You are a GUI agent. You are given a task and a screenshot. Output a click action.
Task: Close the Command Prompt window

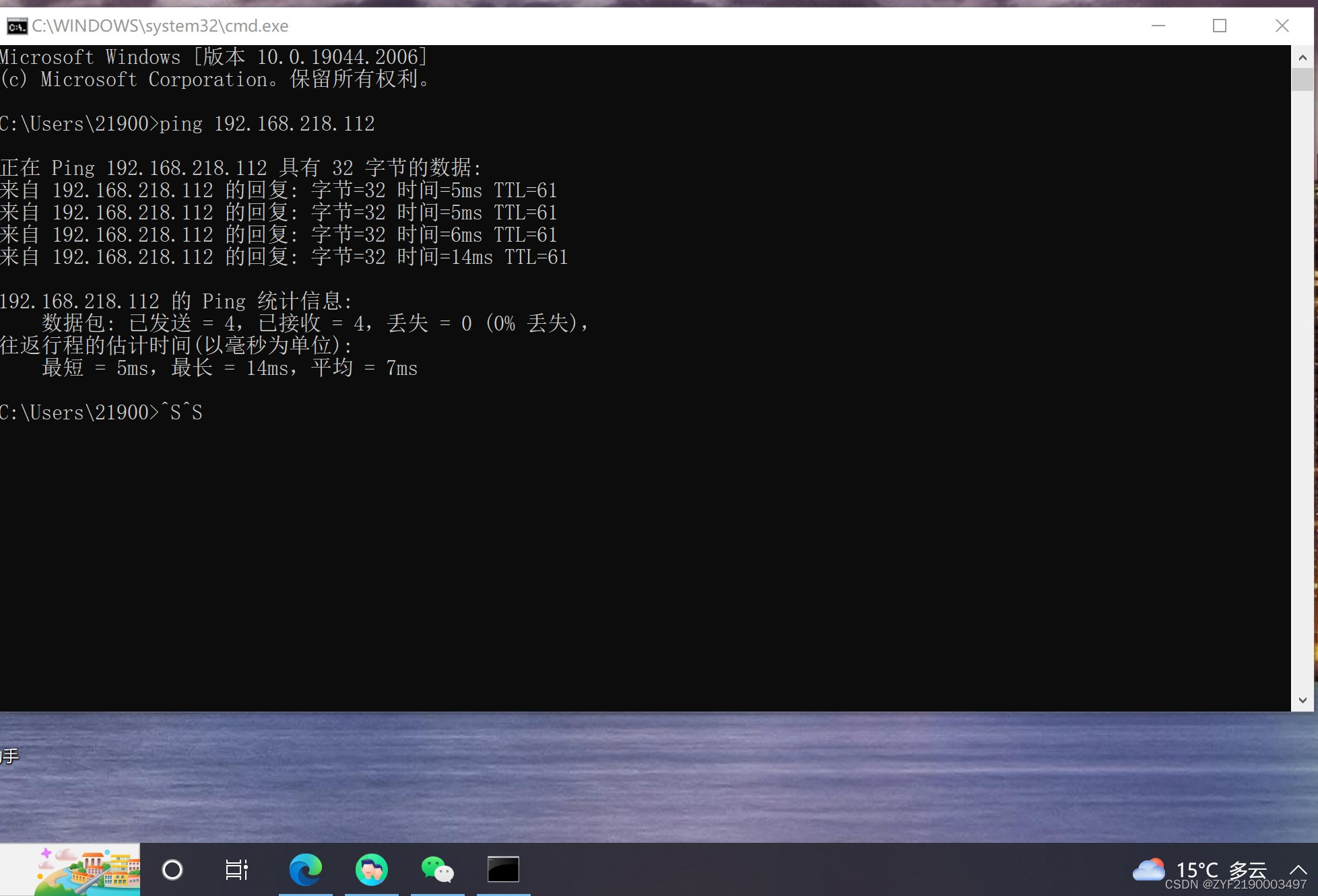[1282, 26]
